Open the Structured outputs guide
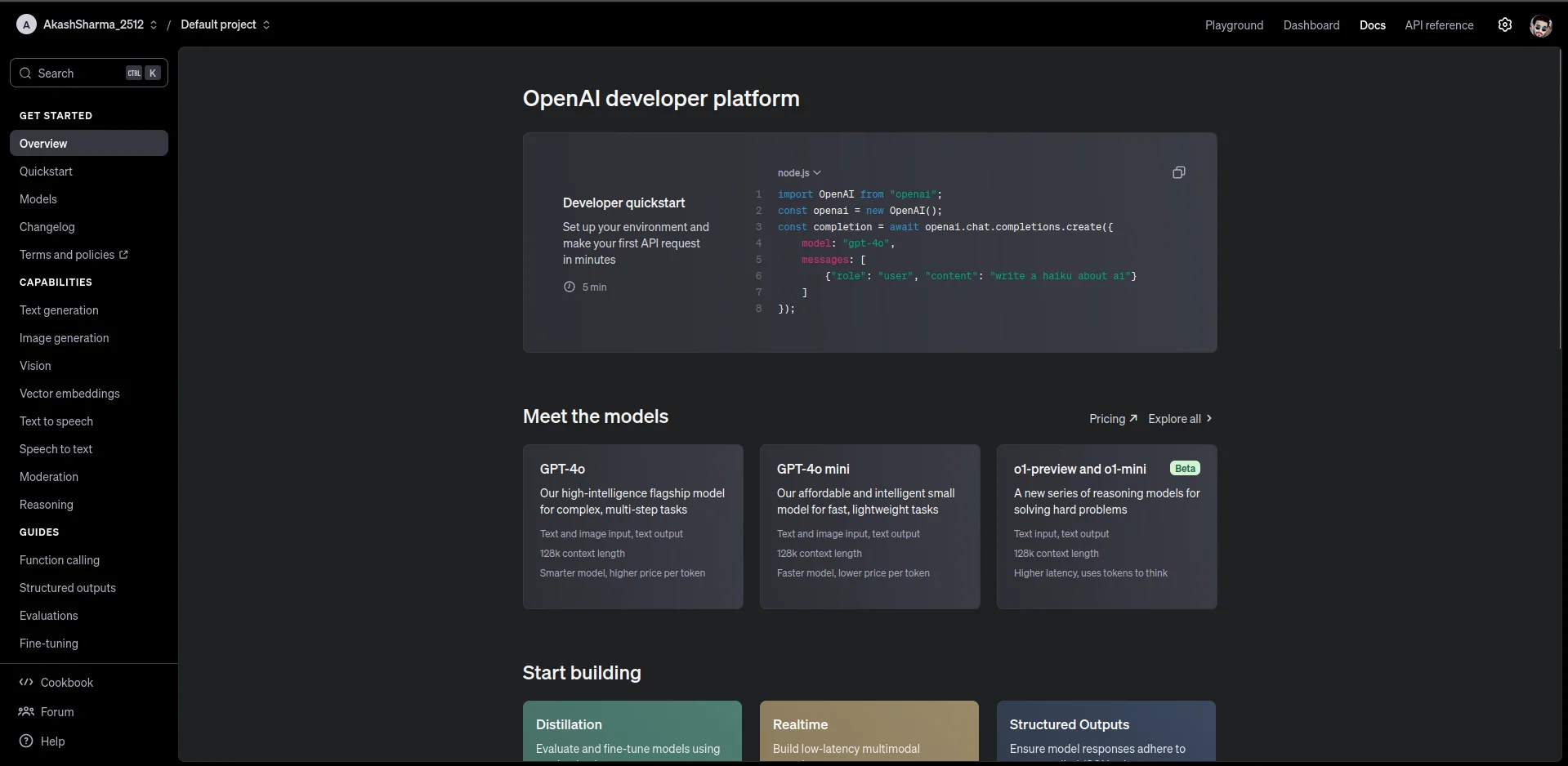This screenshot has width=1568, height=766. [x=67, y=587]
